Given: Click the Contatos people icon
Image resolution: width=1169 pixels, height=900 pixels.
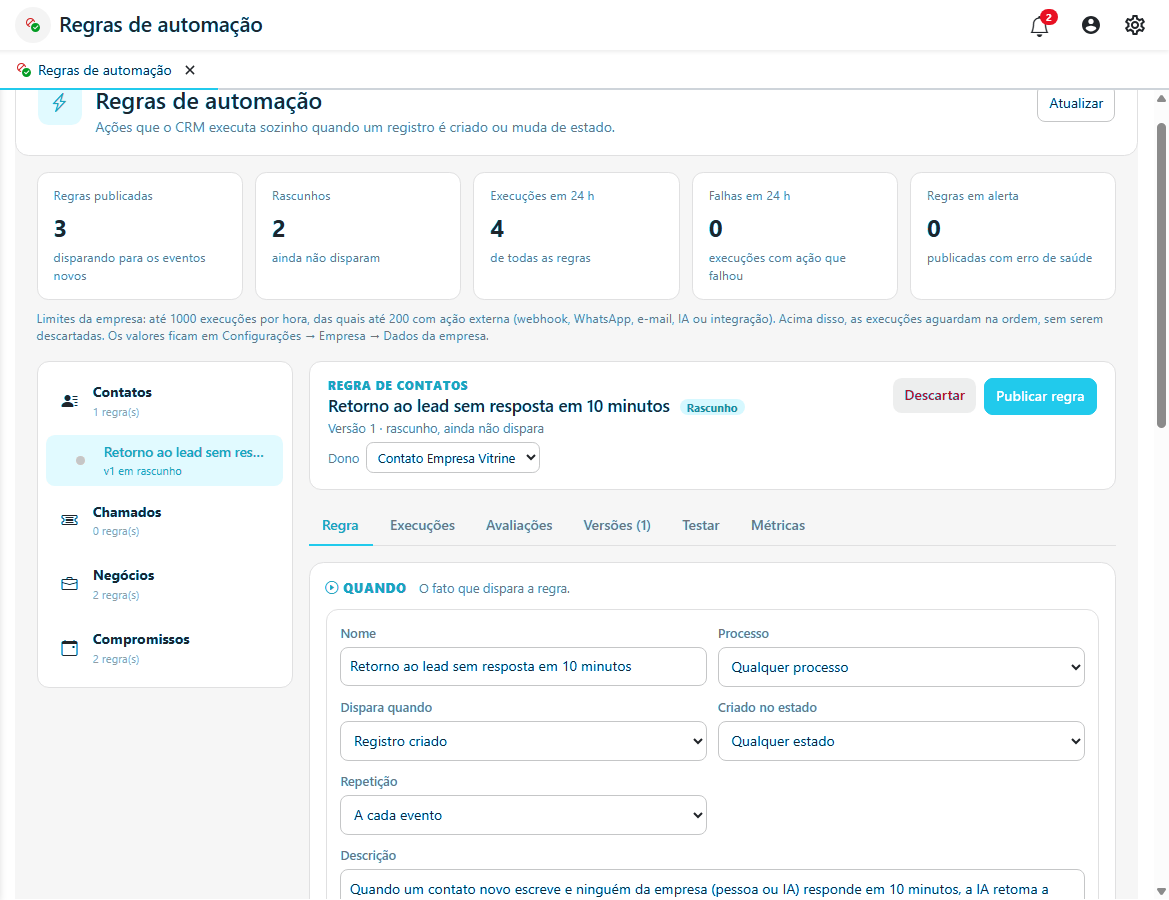Looking at the screenshot, I should (69, 401).
